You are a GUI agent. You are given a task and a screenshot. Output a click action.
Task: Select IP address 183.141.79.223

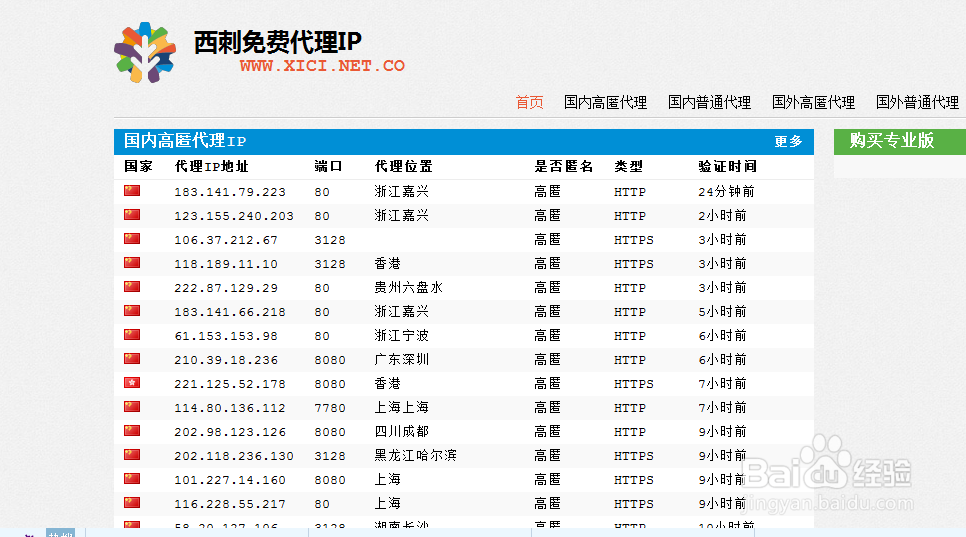pos(230,192)
